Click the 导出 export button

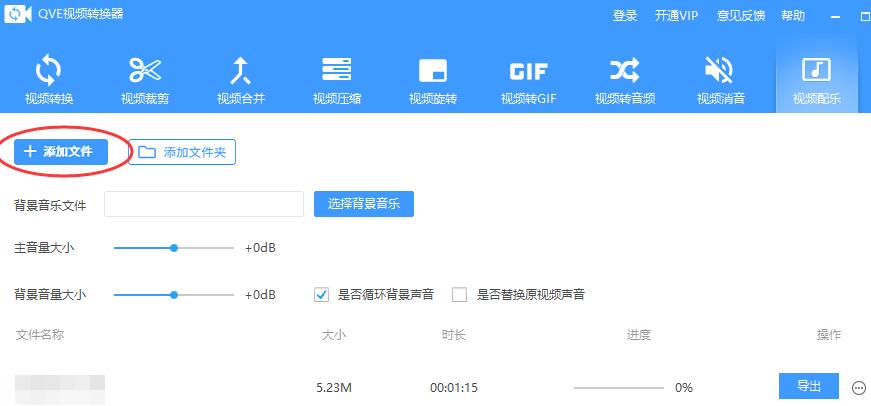808,386
